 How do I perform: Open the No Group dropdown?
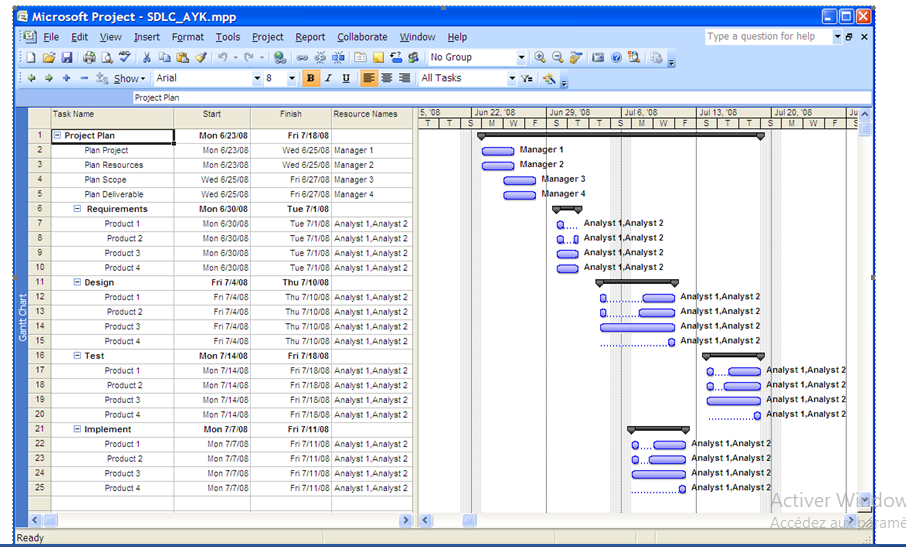(521, 58)
